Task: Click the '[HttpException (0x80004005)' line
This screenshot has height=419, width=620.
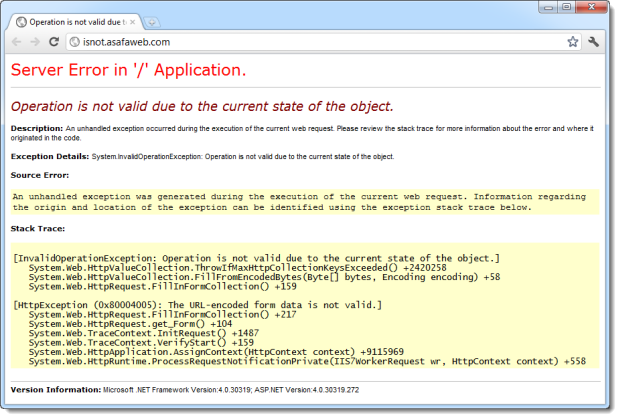Action: (x=198, y=305)
